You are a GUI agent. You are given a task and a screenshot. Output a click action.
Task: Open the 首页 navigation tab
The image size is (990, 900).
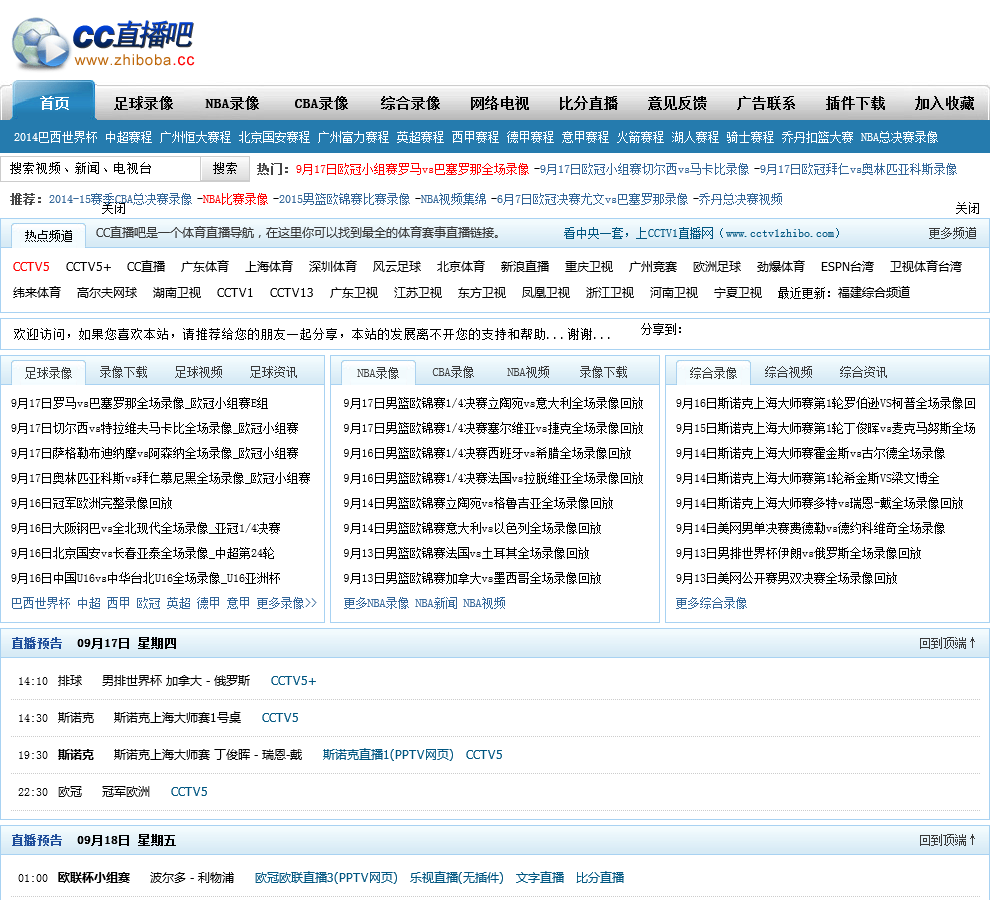54,103
